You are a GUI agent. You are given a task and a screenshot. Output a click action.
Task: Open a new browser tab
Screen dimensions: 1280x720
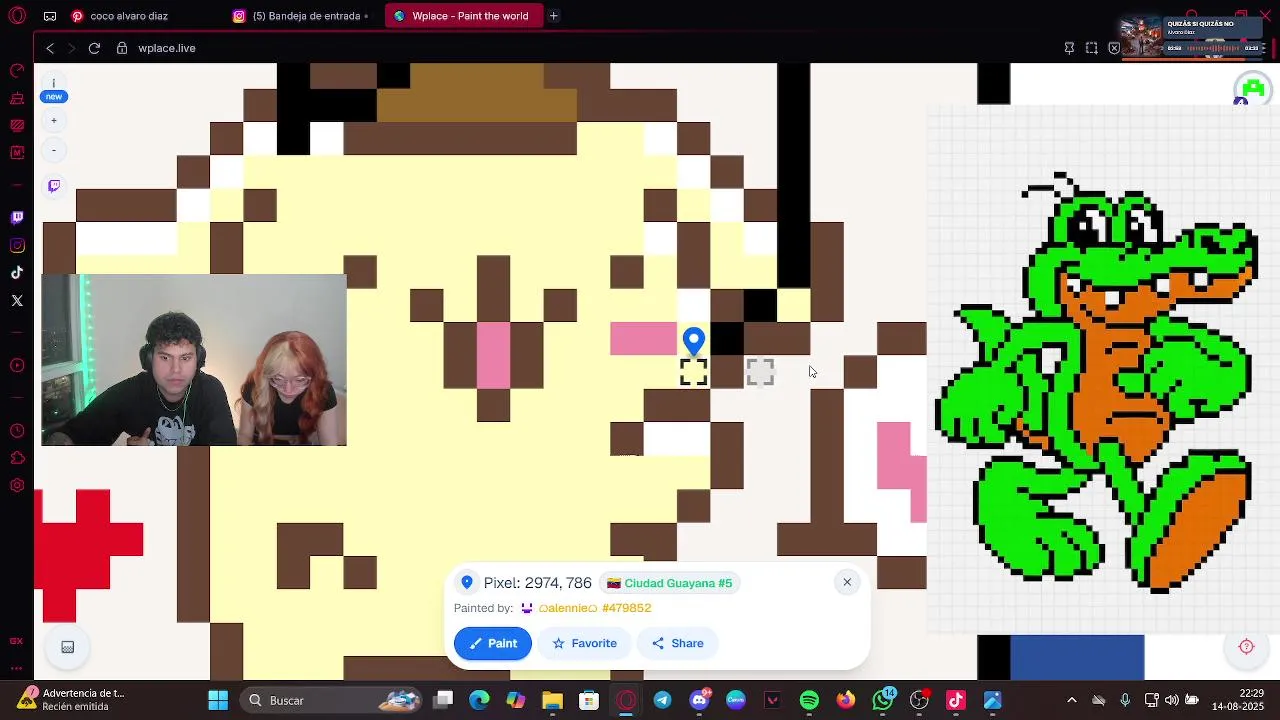point(553,16)
